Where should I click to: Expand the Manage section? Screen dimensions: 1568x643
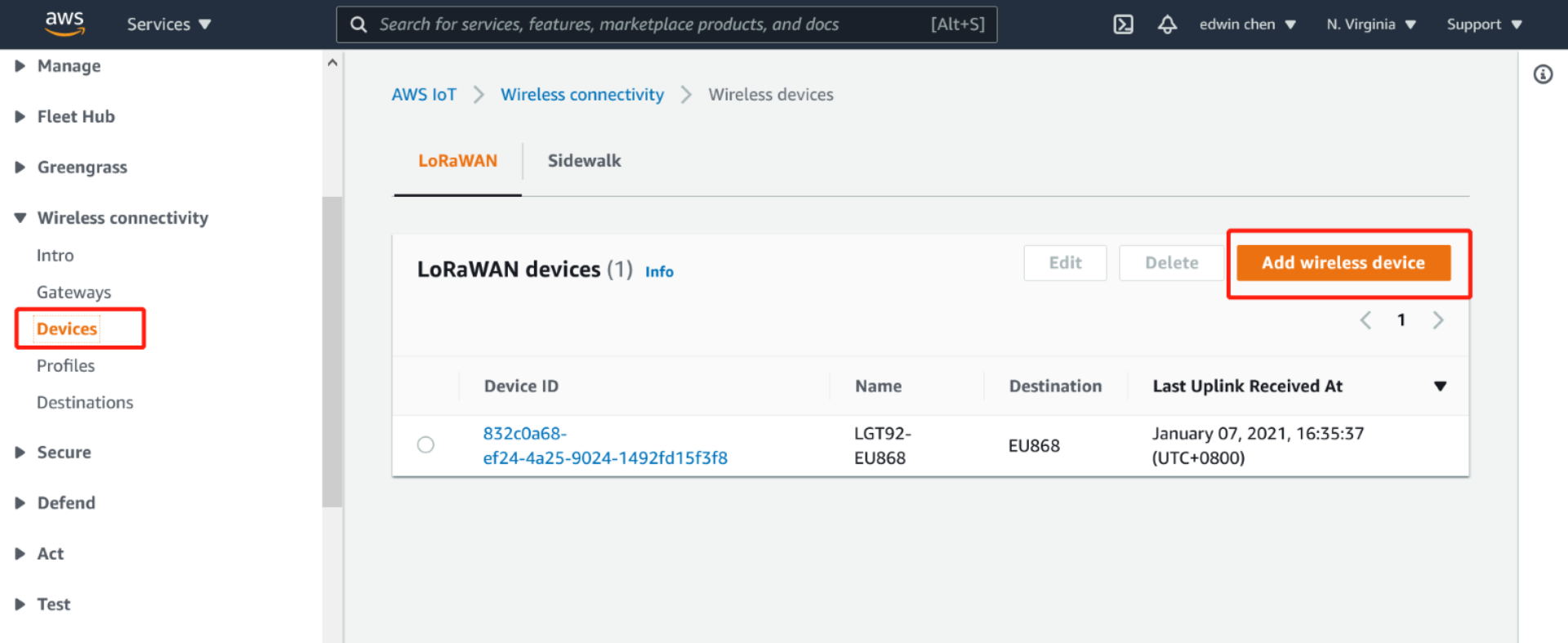pyautogui.click(x=58, y=66)
